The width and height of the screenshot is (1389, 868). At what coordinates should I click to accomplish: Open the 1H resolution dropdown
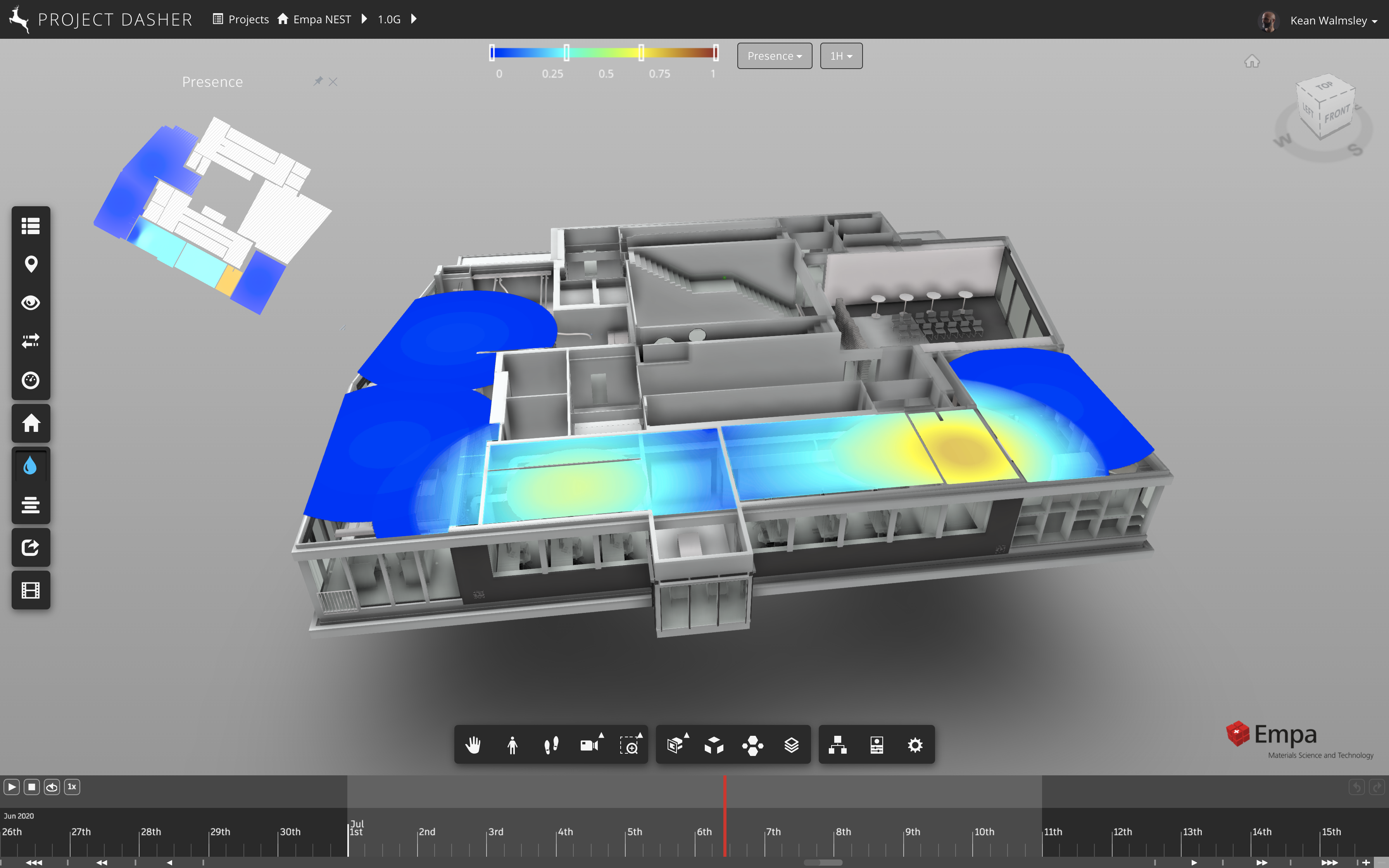click(x=841, y=56)
